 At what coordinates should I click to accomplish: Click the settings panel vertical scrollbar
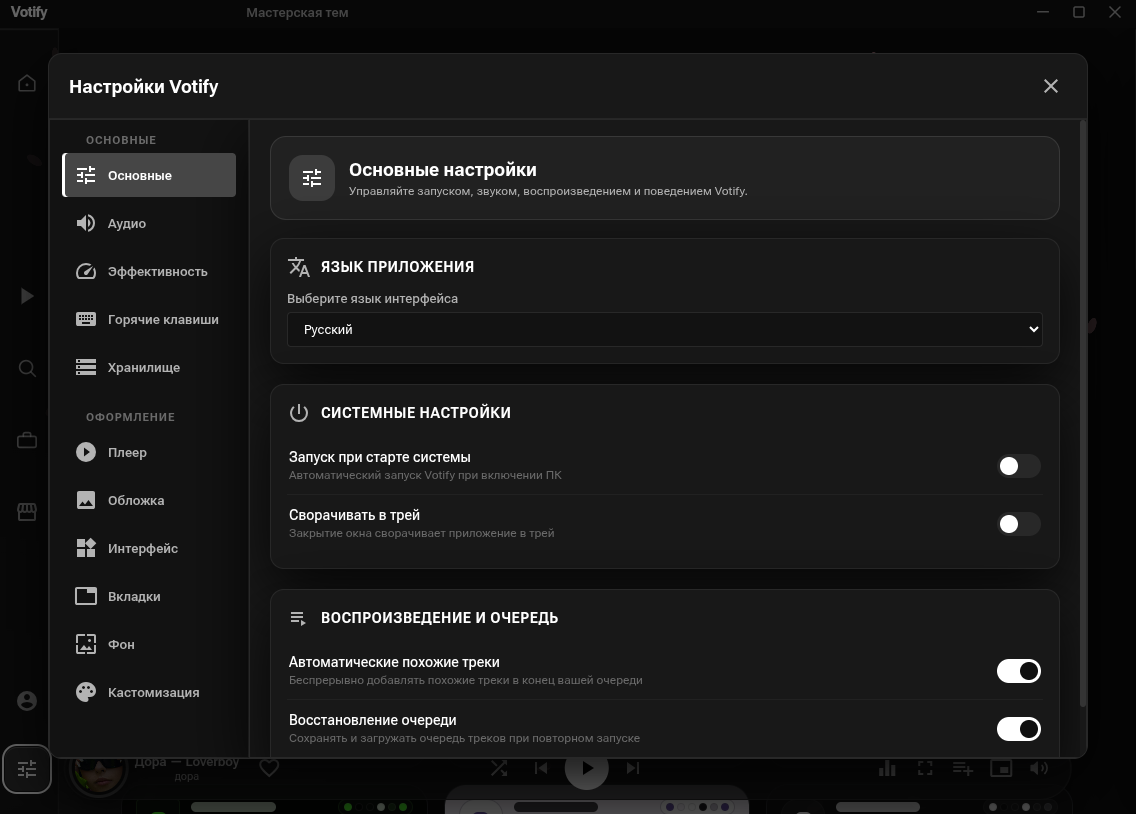pyautogui.click(x=1082, y=413)
